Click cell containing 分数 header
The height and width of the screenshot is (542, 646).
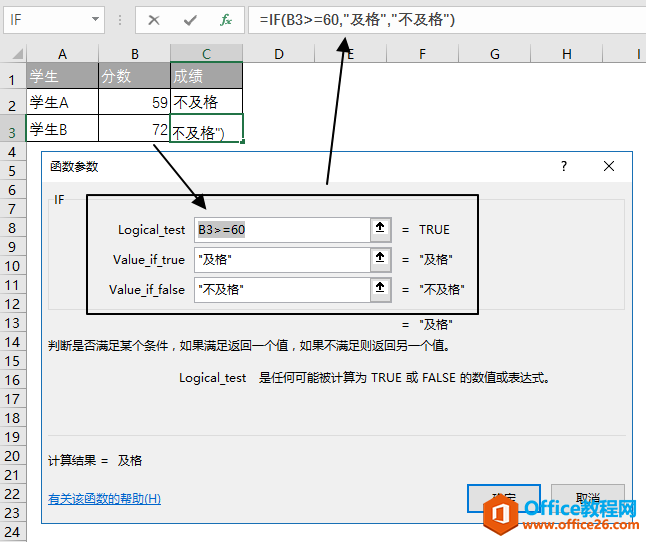click(134, 76)
